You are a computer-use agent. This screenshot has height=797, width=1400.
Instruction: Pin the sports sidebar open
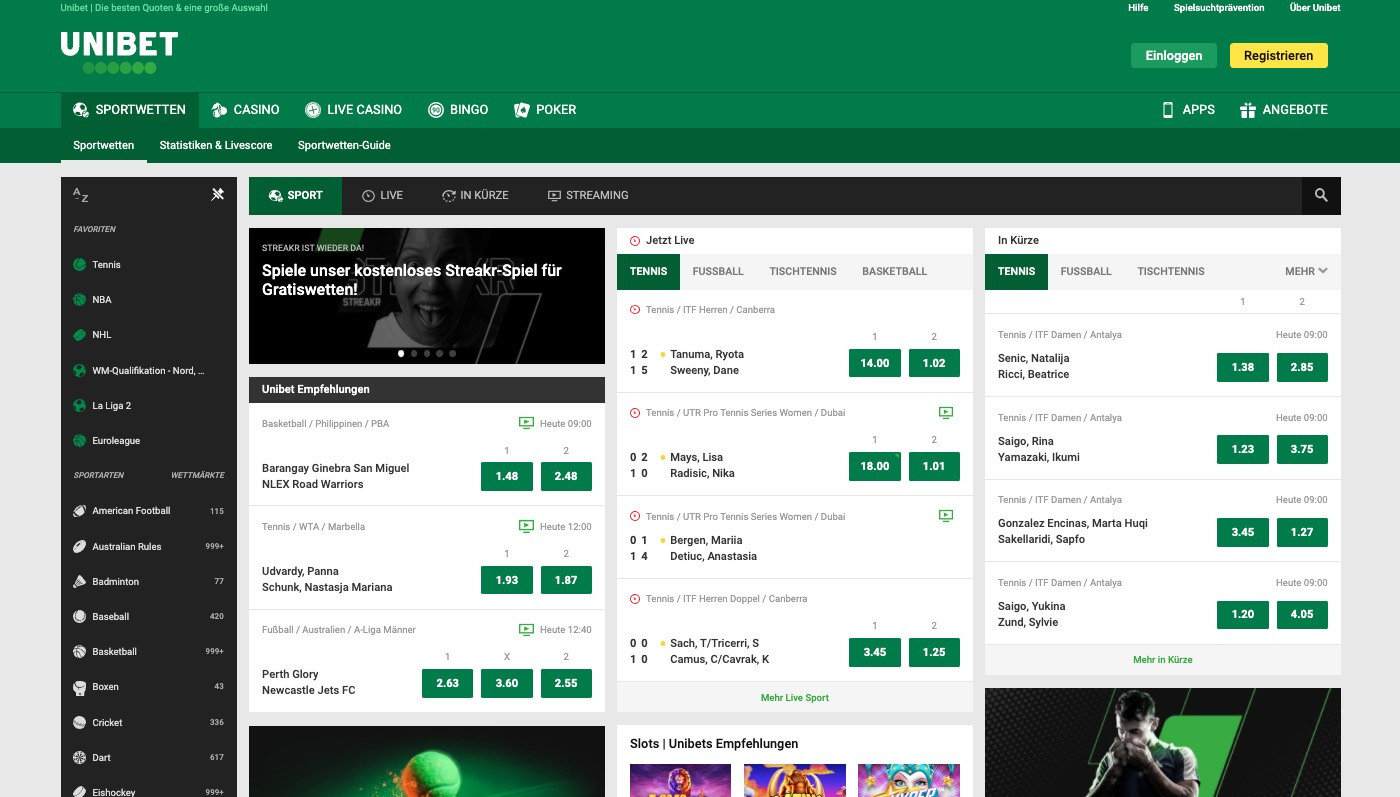coord(217,194)
